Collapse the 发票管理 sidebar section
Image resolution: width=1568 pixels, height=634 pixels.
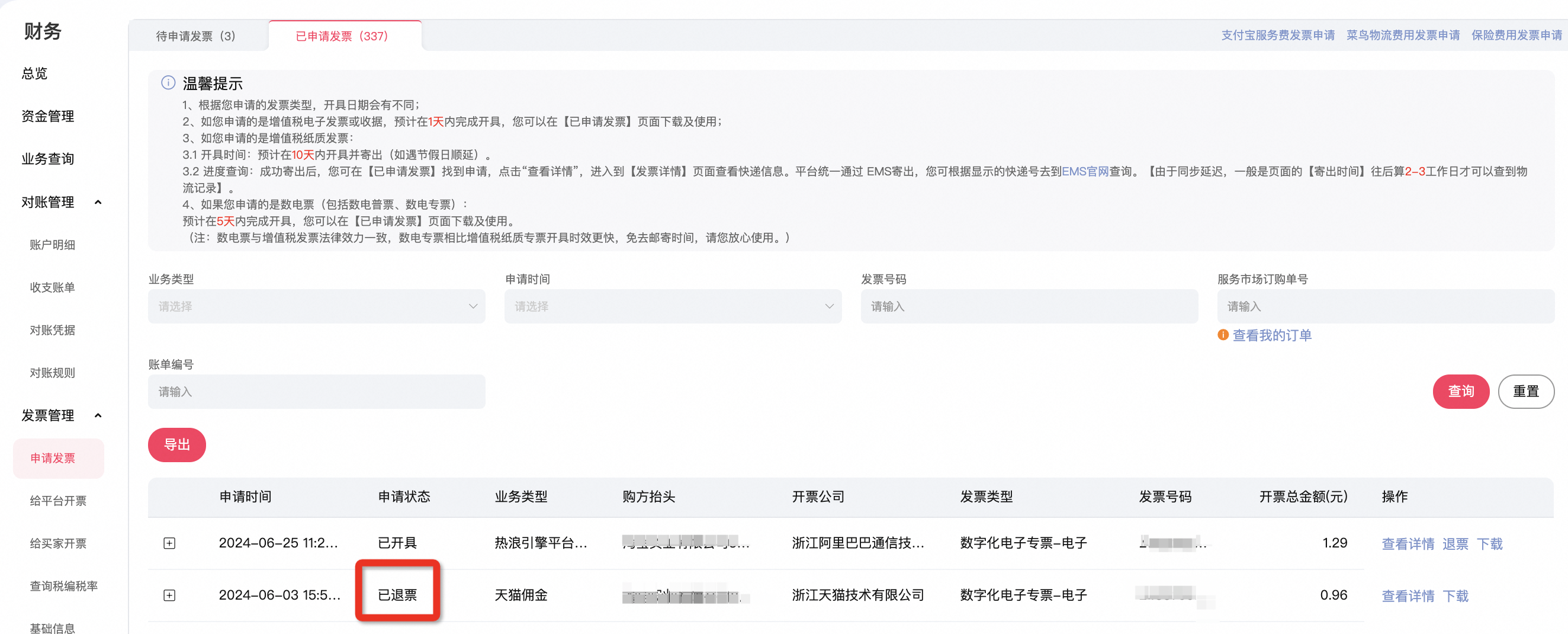[x=98, y=415]
